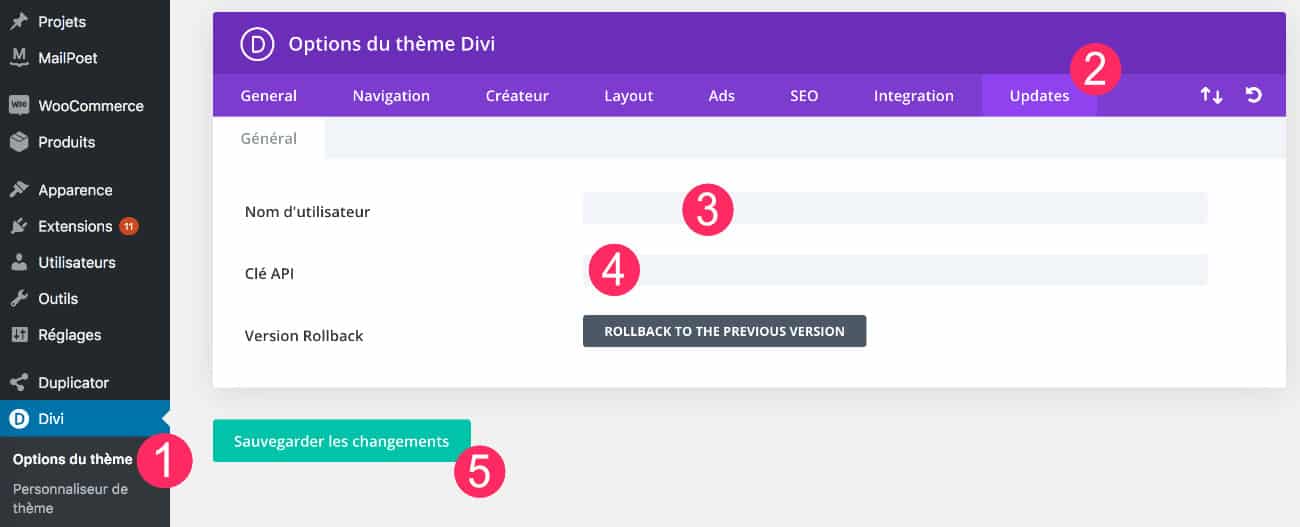This screenshot has height=527, width=1300.
Task: Click the Nom d'utilisateur input field
Action: pos(895,208)
